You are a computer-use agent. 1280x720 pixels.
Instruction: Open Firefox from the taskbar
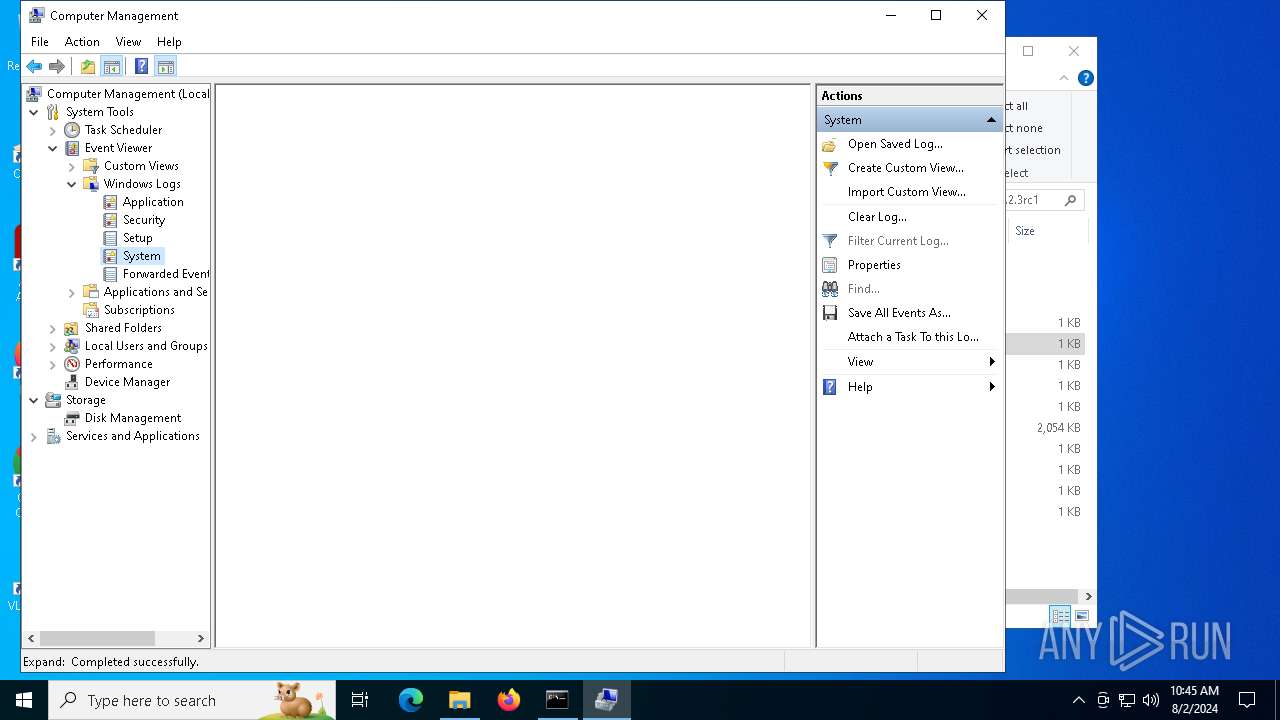tap(509, 700)
